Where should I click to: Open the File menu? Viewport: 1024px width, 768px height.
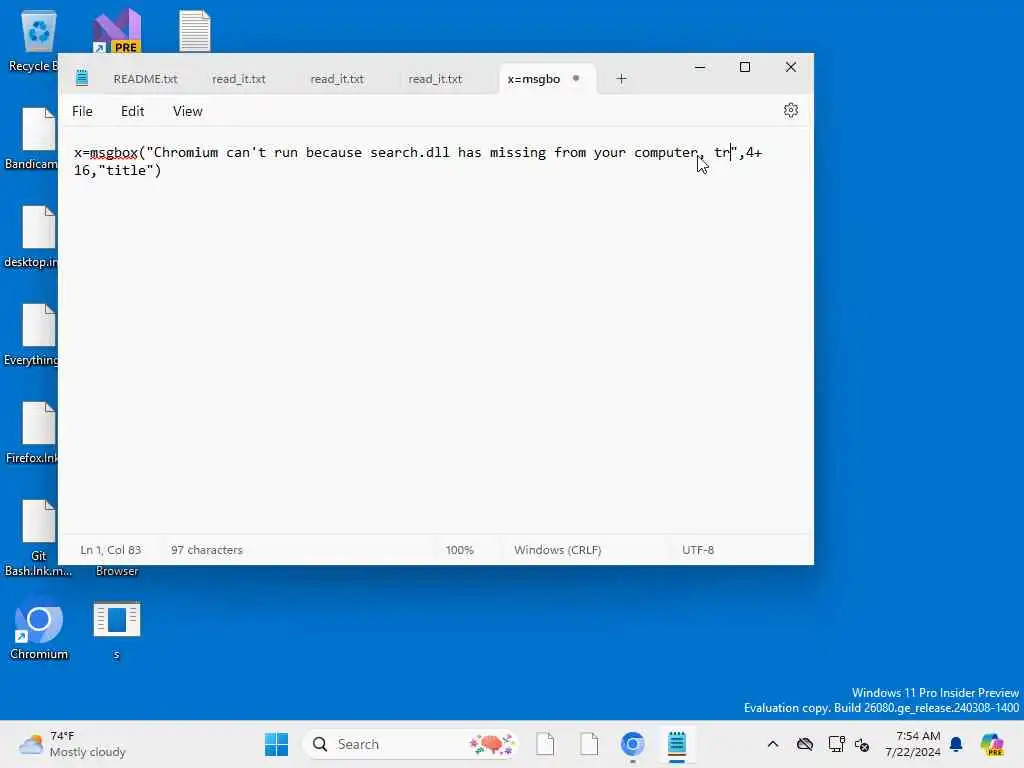(x=82, y=111)
